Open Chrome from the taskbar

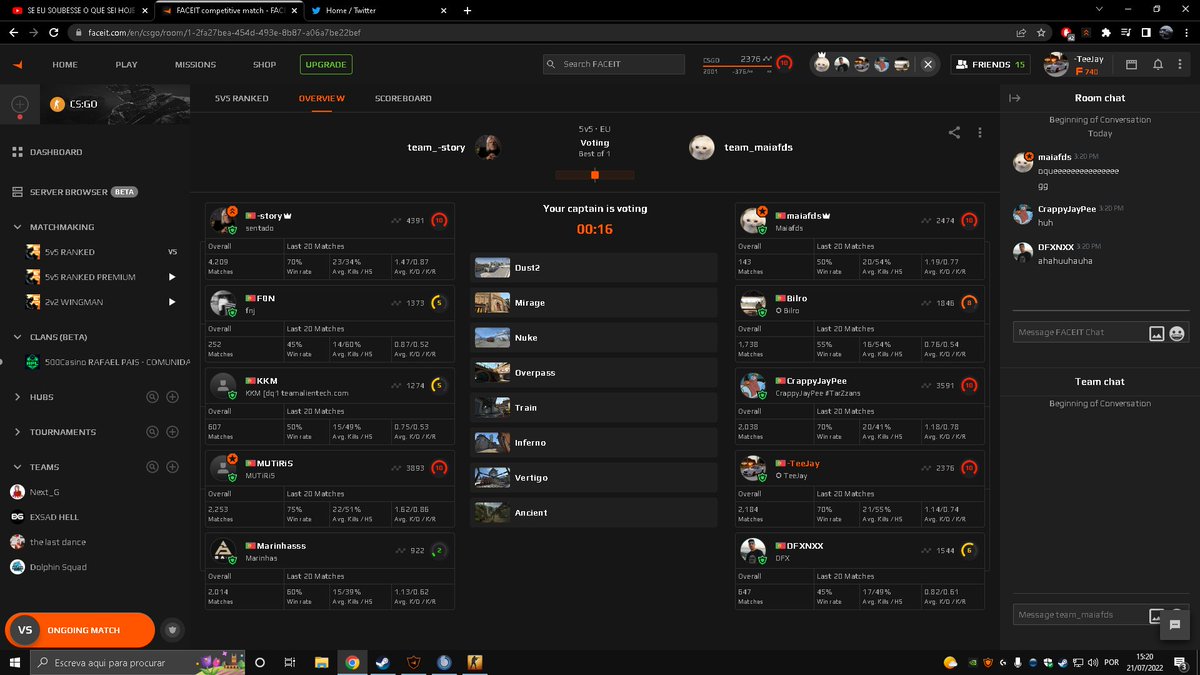(x=352, y=662)
